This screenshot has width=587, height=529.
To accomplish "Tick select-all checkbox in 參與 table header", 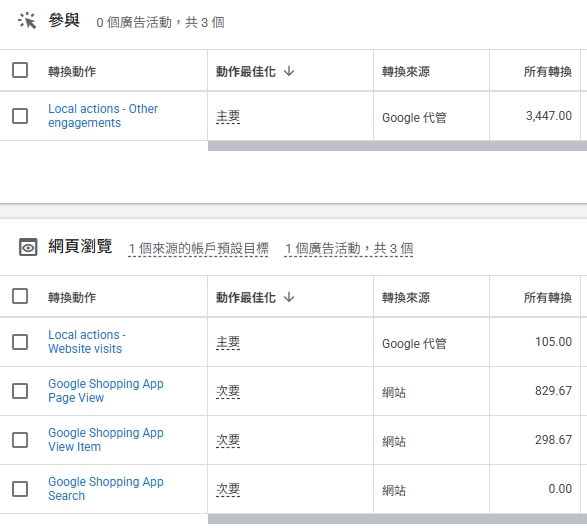I will [x=20, y=70].
